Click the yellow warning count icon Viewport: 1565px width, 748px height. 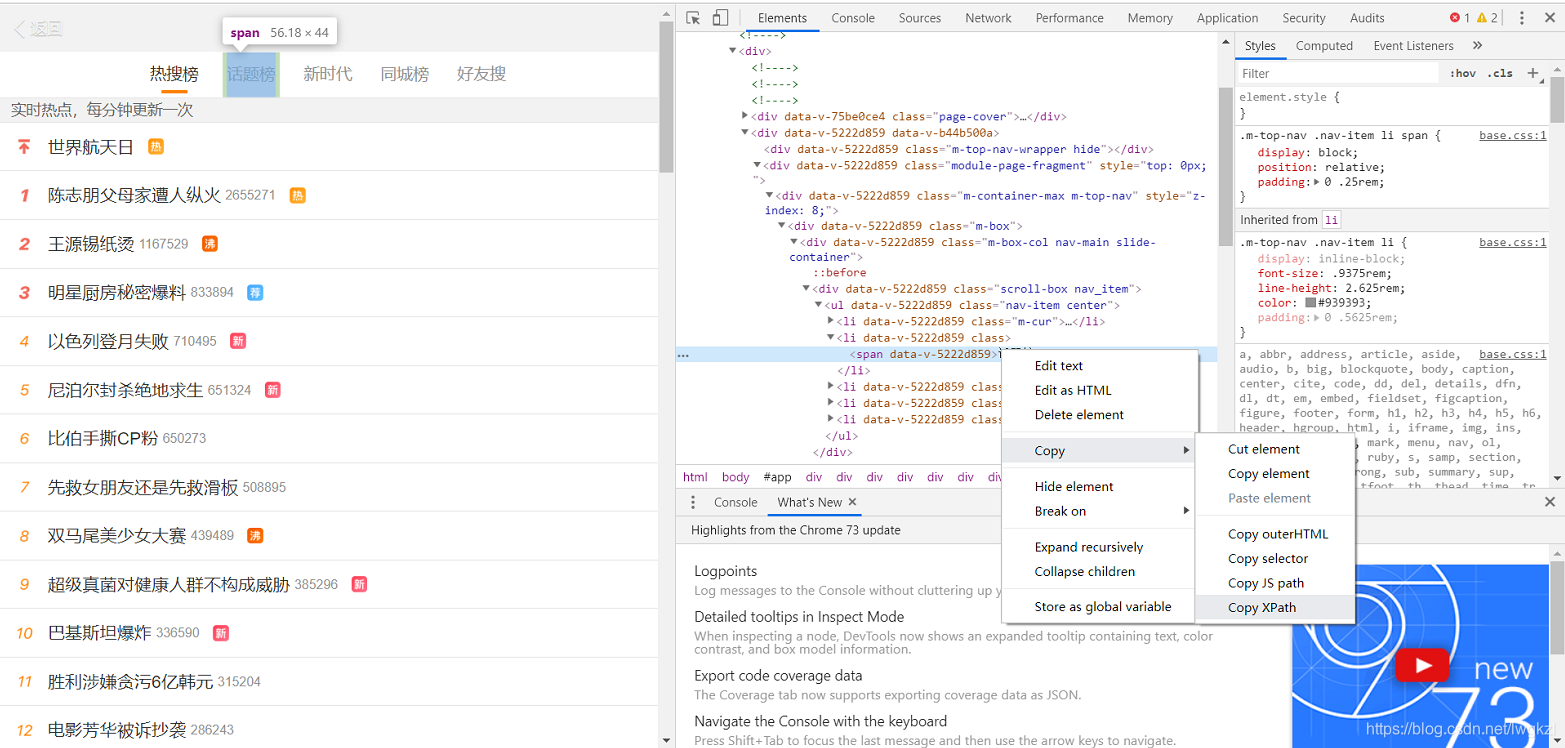click(1482, 18)
